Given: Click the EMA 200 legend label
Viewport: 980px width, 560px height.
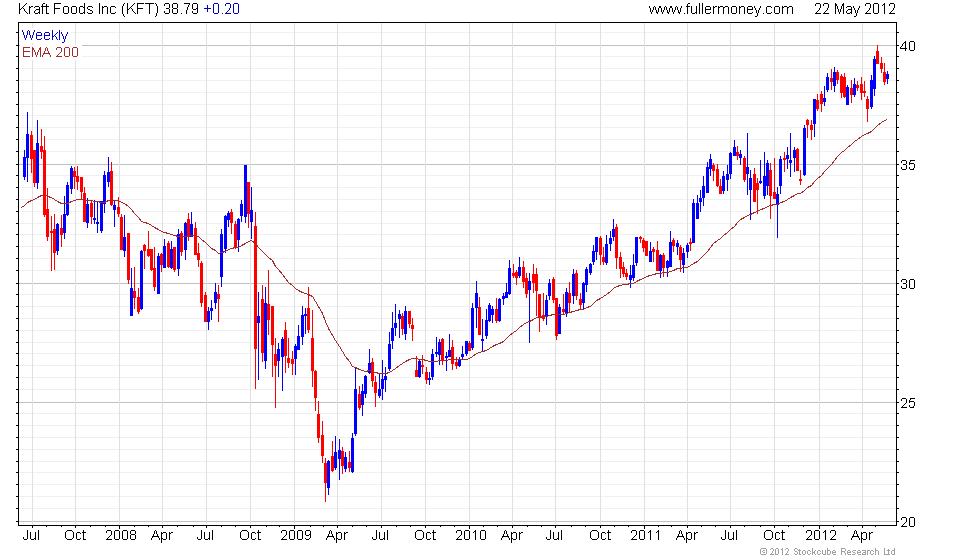Looking at the screenshot, I should (x=51, y=52).
